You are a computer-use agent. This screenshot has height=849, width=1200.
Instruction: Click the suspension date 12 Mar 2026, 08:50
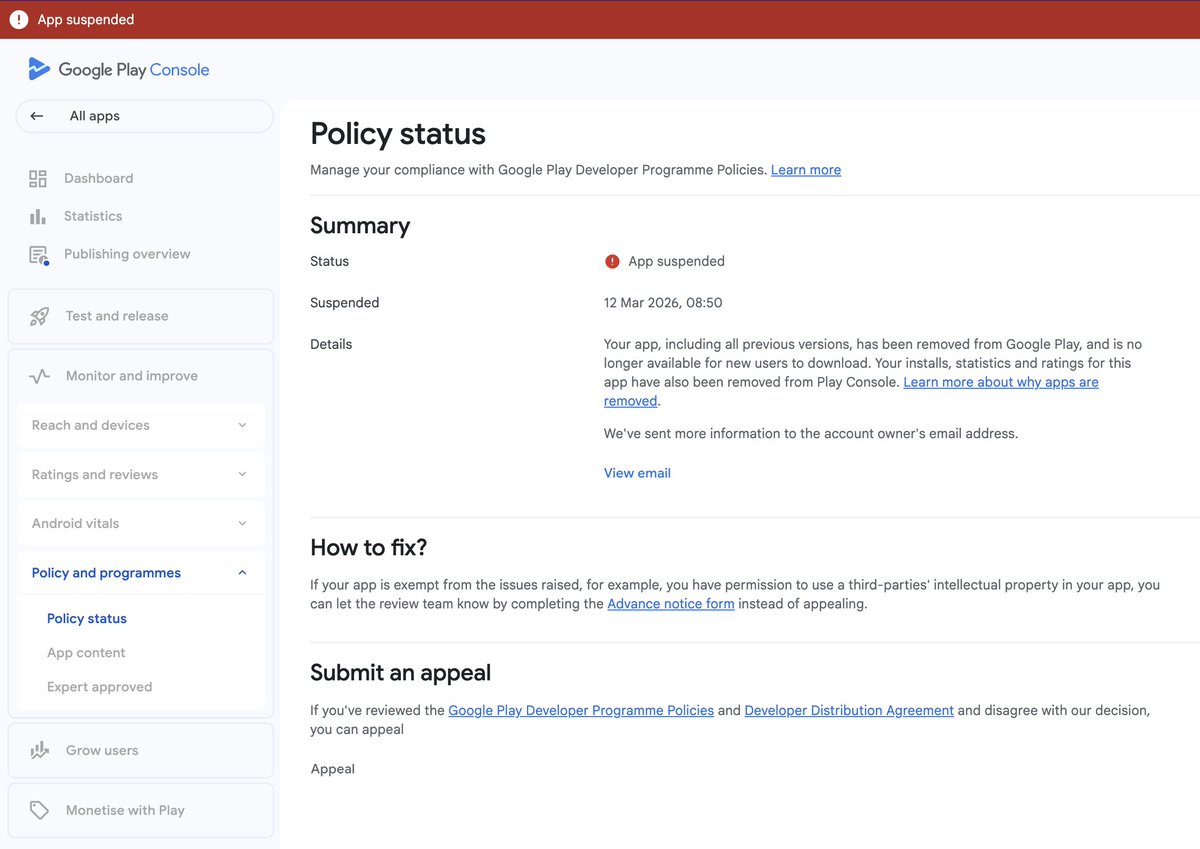point(663,302)
